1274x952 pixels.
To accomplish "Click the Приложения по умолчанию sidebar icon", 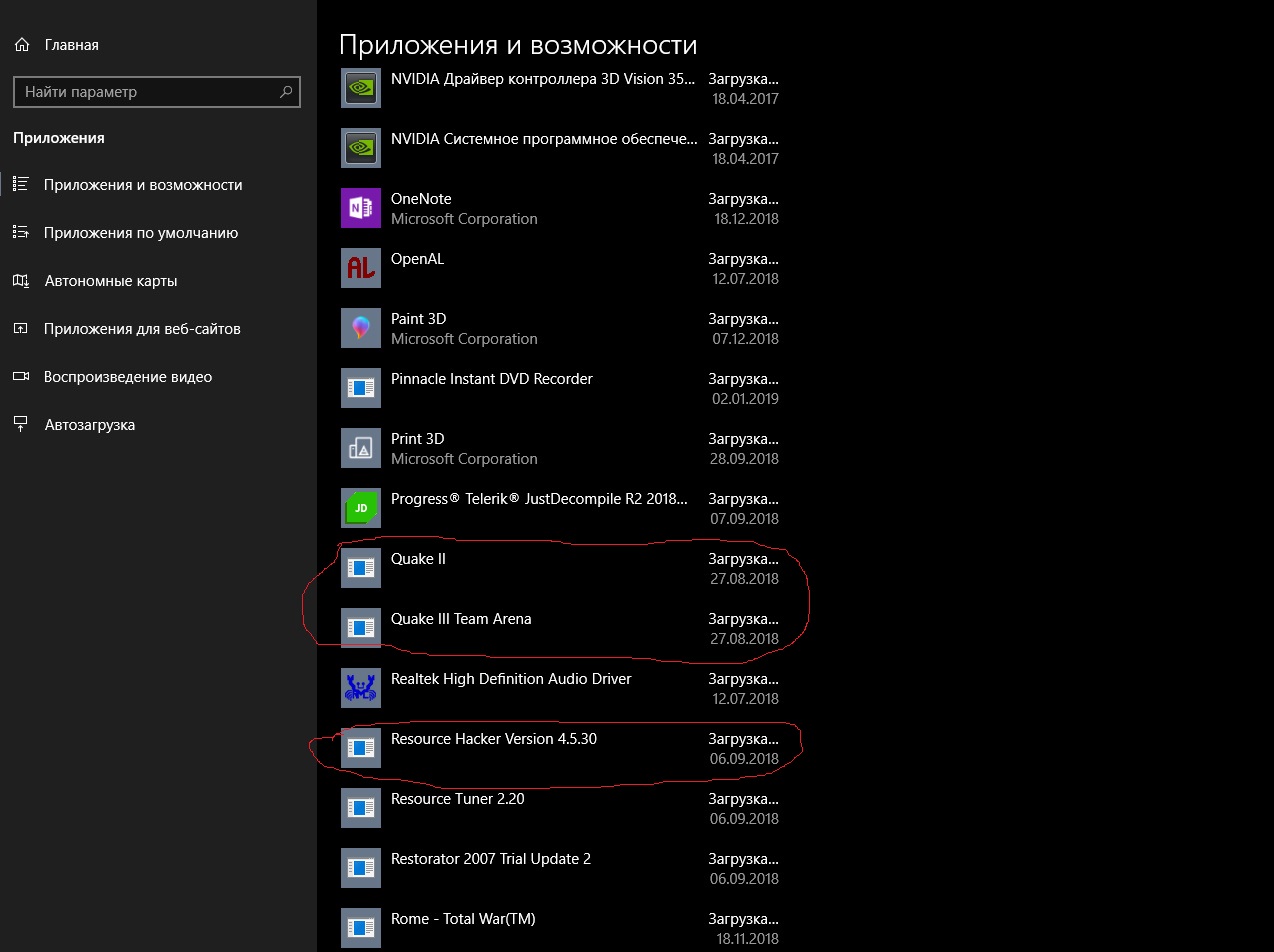I will 21,233.
